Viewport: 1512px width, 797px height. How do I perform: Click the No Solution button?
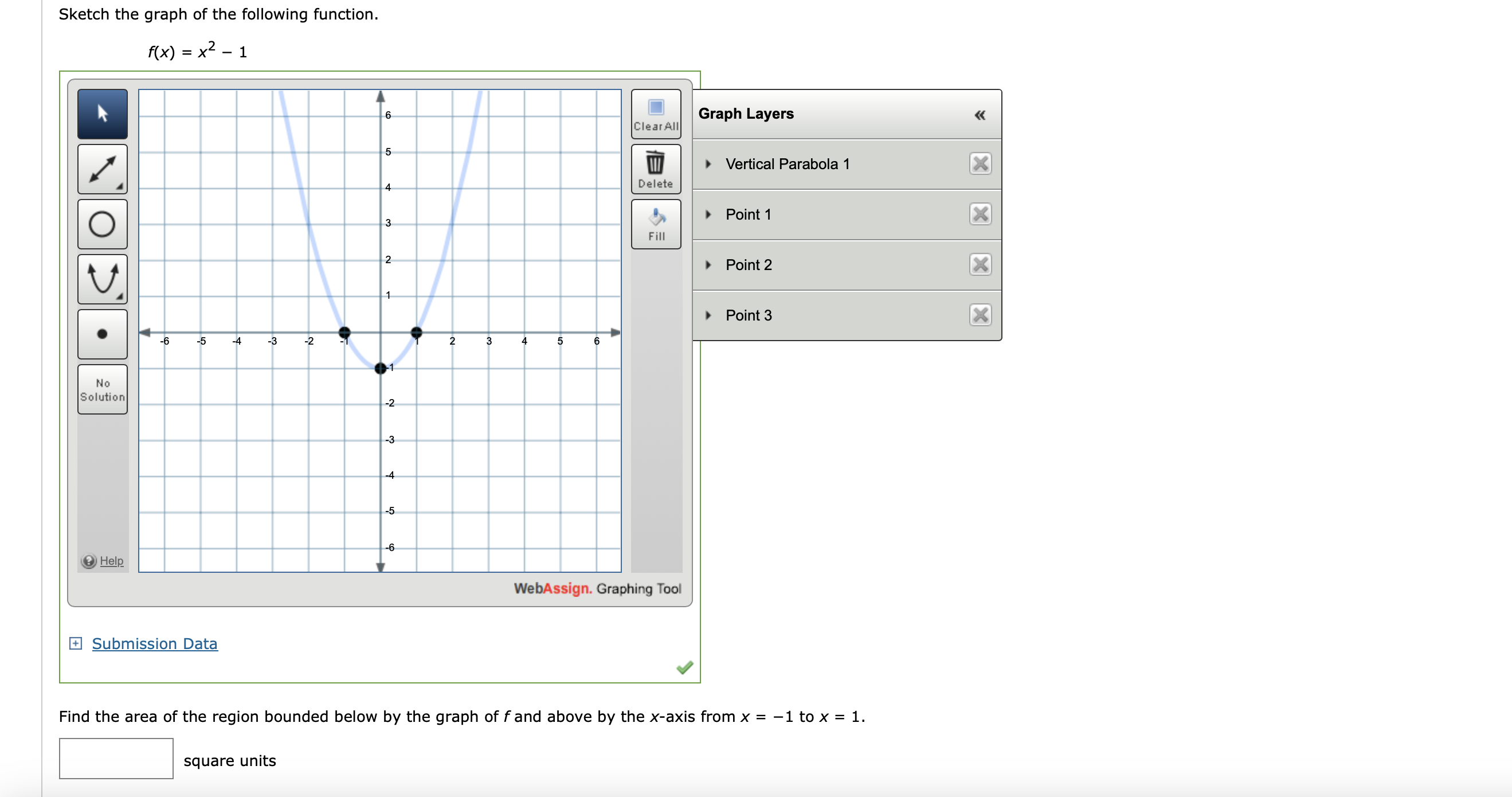pos(102,389)
